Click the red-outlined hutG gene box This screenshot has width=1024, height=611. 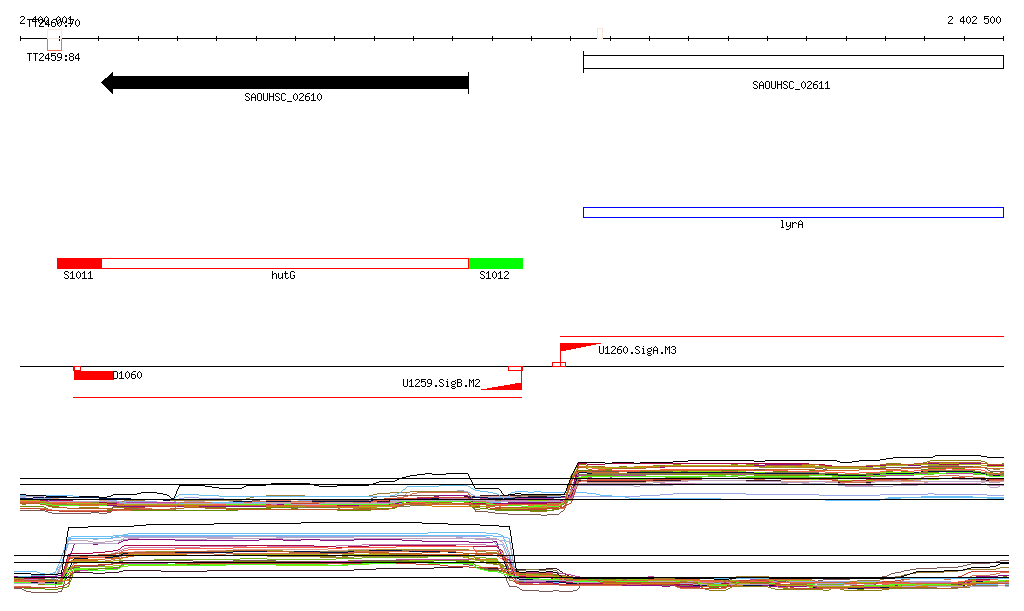[x=285, y=263]
